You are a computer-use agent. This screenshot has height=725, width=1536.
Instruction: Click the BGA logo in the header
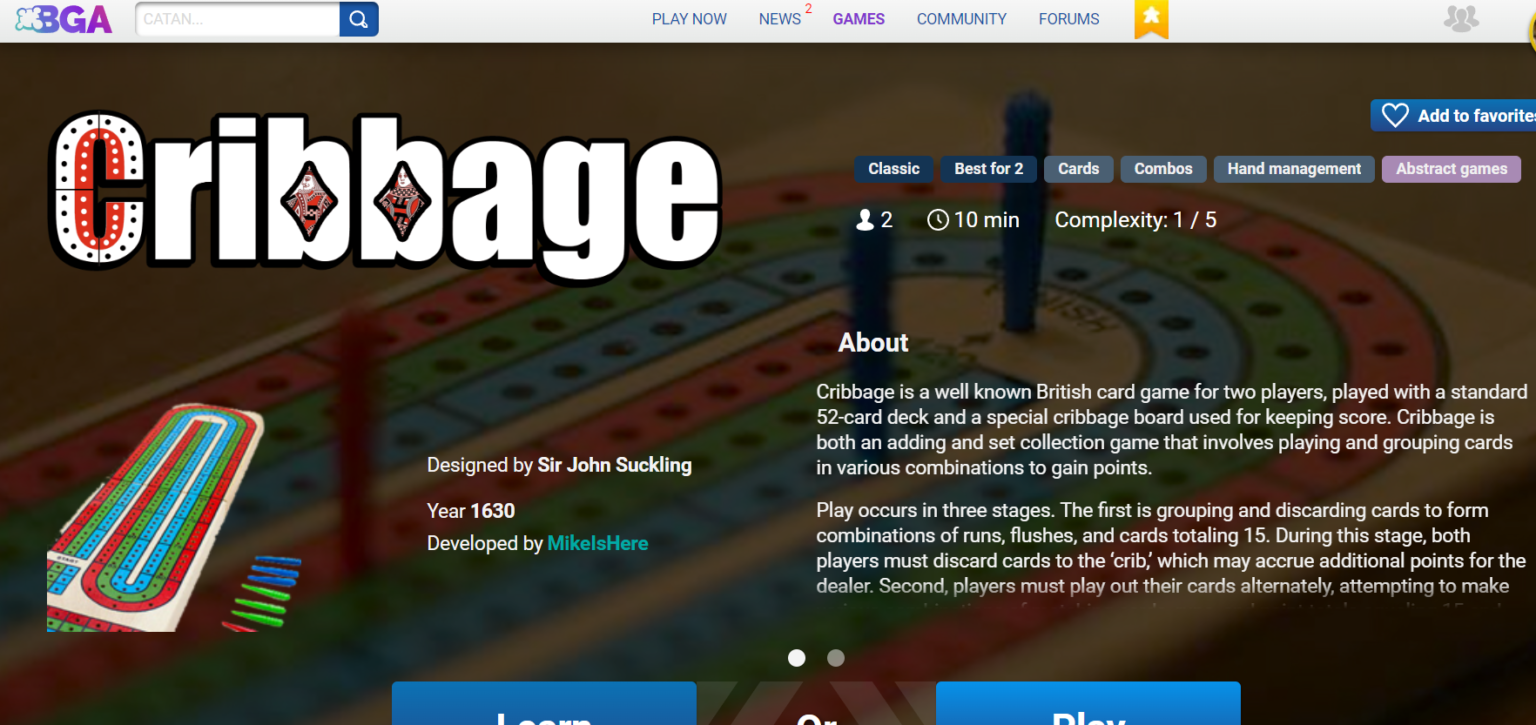(x=64, y=19)
